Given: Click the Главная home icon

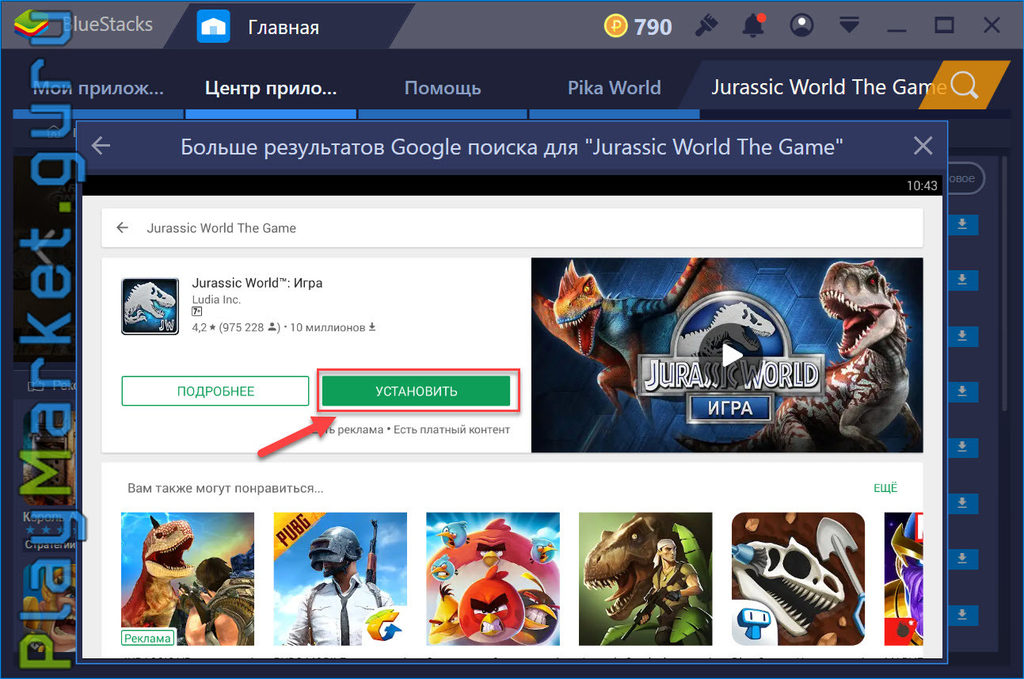Looking at the screenshot, I should click(214, 27).
